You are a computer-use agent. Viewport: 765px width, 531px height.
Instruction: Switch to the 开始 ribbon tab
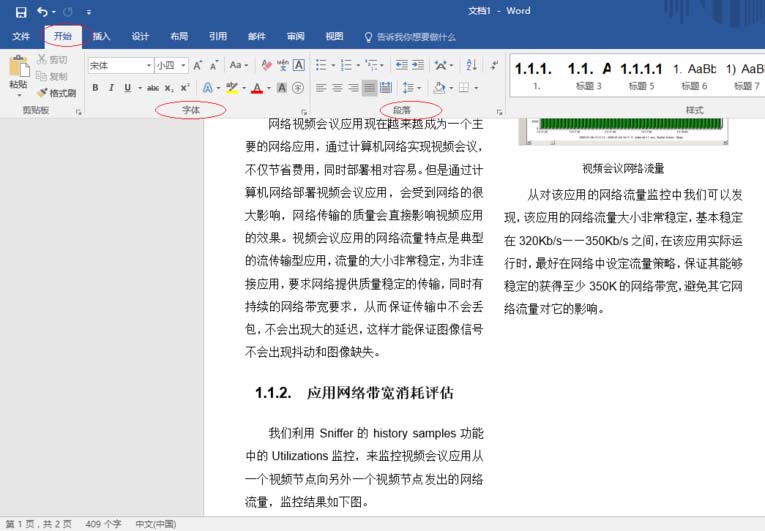62,36
